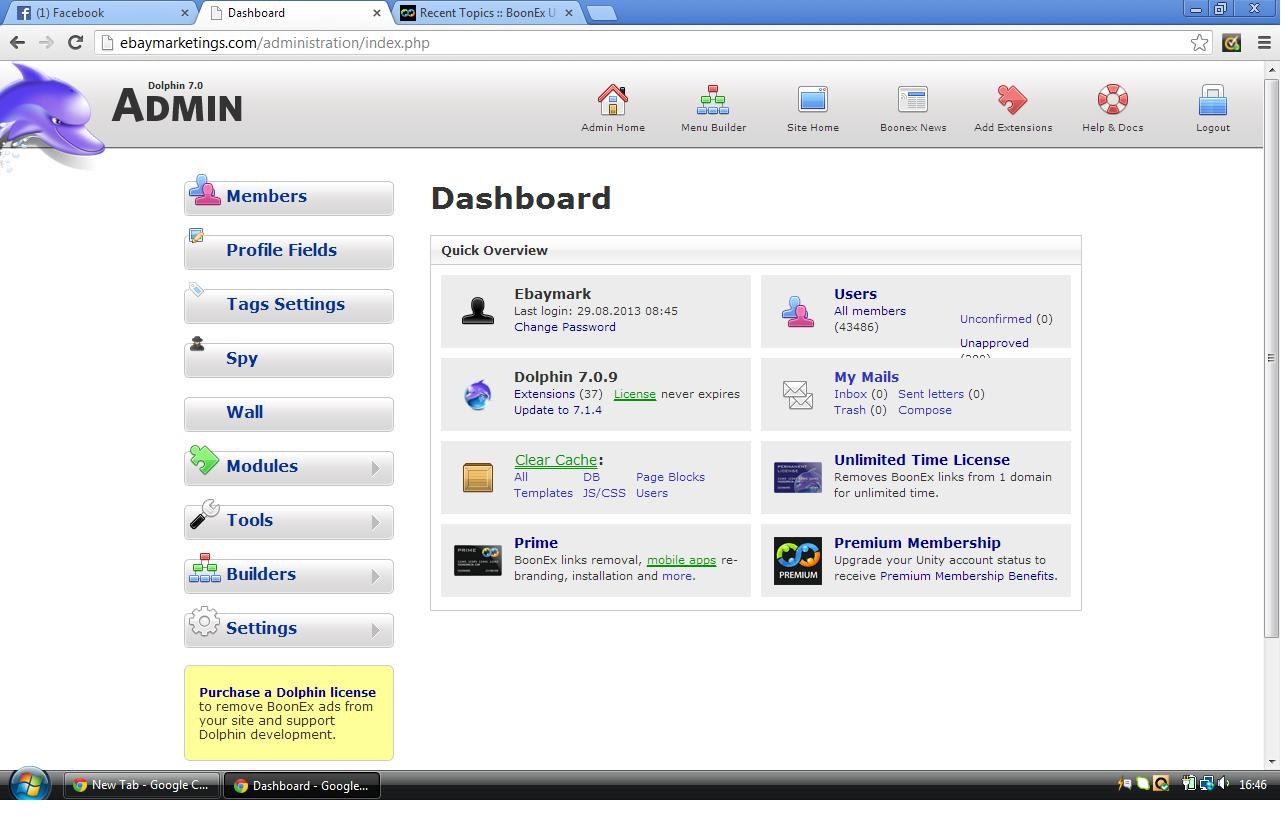Click the Admin Home house icon
Screen dimensions: 1281x816
coord(613,100)
